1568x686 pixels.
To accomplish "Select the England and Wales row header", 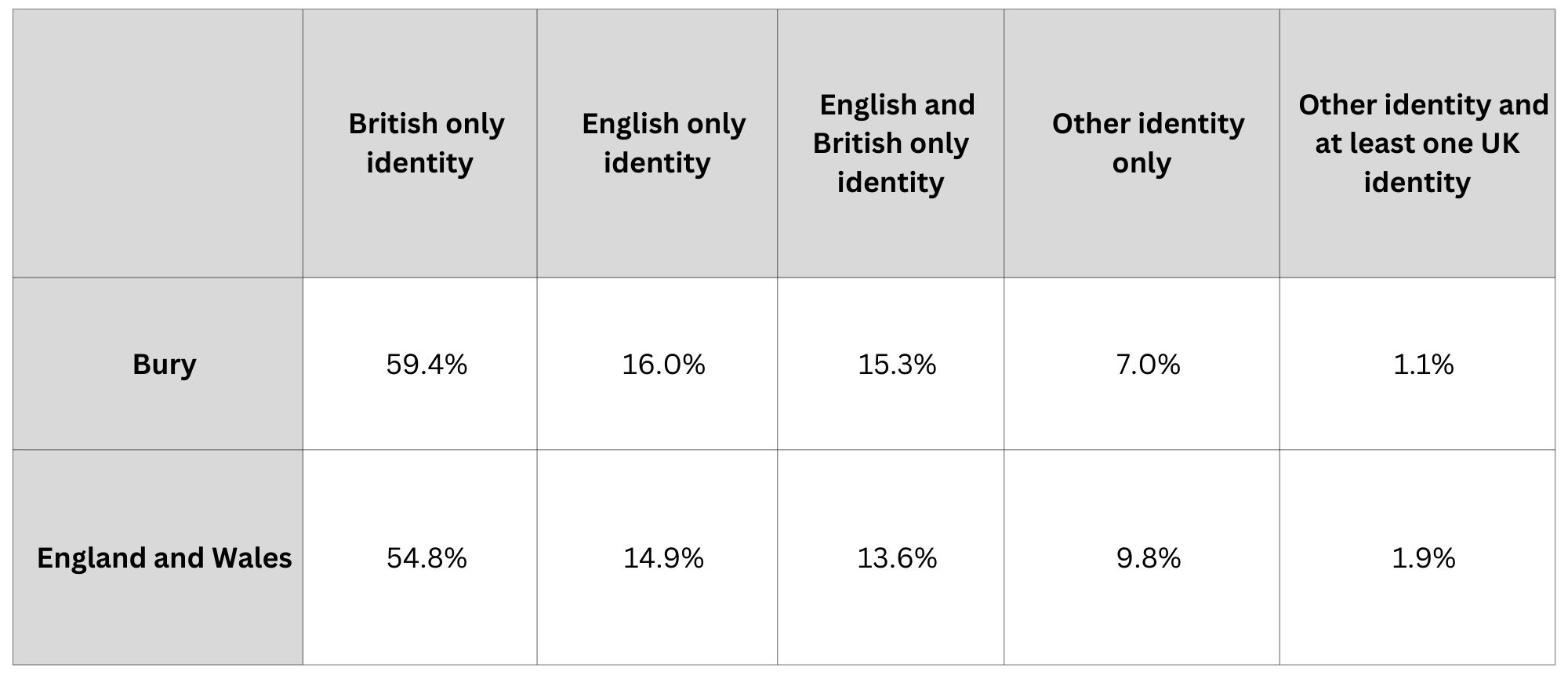I will (x=158, y=557).
